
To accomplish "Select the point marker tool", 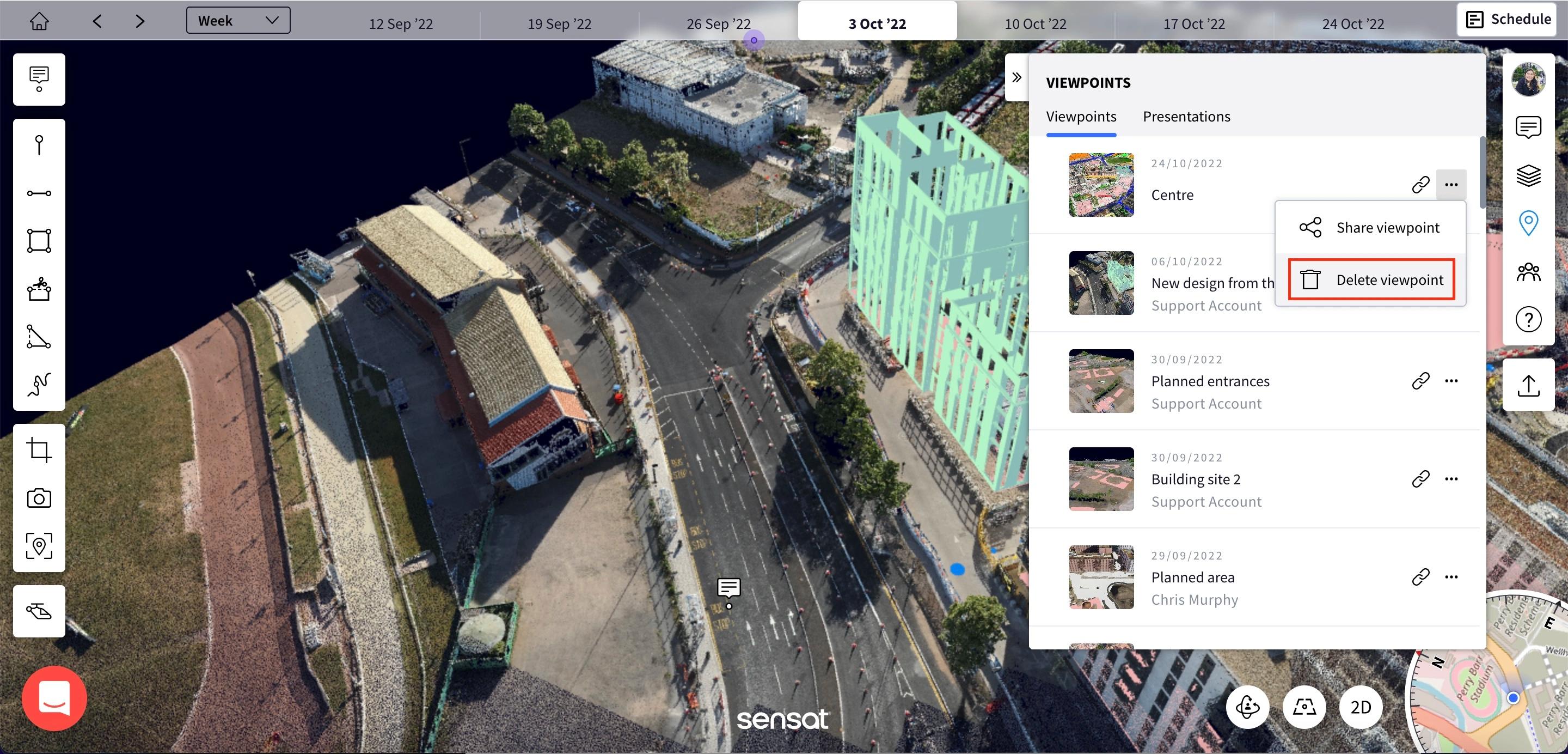I will point(39,145).
